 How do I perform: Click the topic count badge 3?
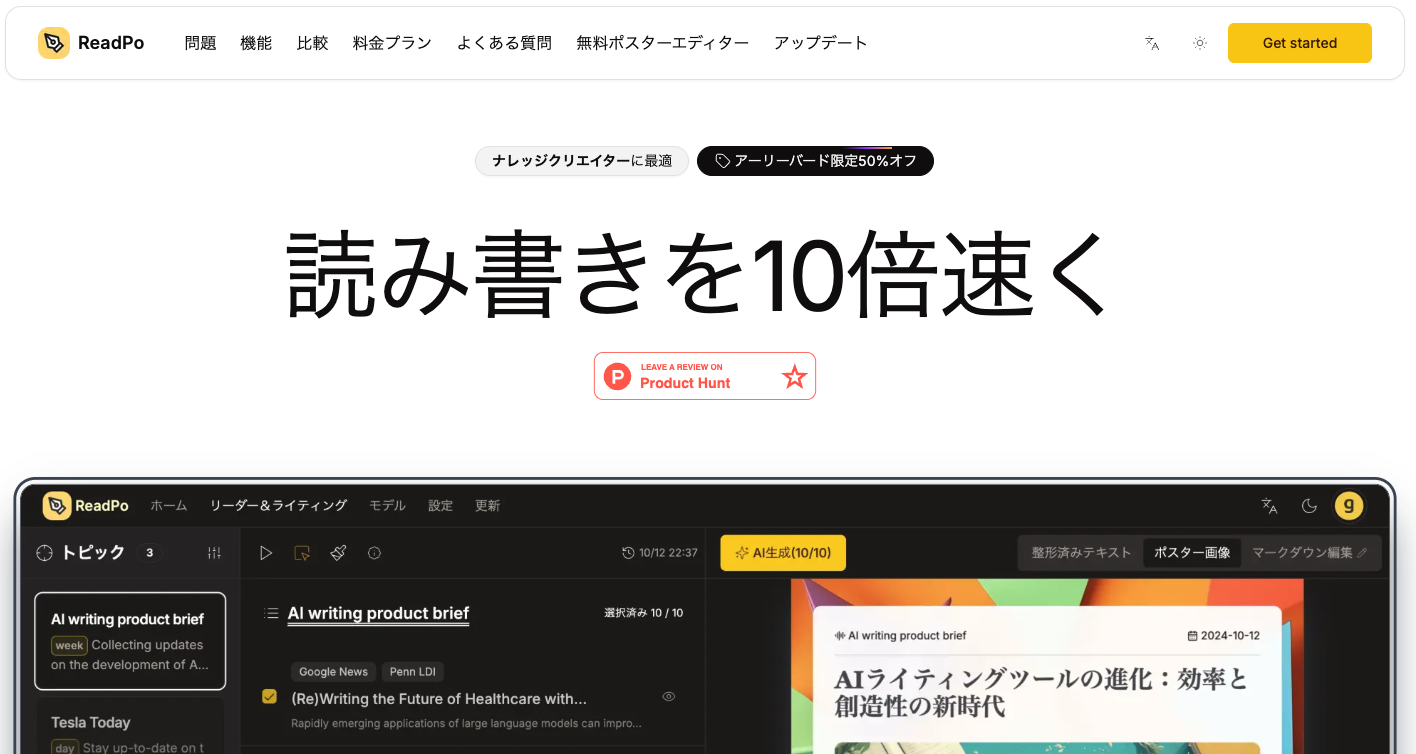click(149, 553)
